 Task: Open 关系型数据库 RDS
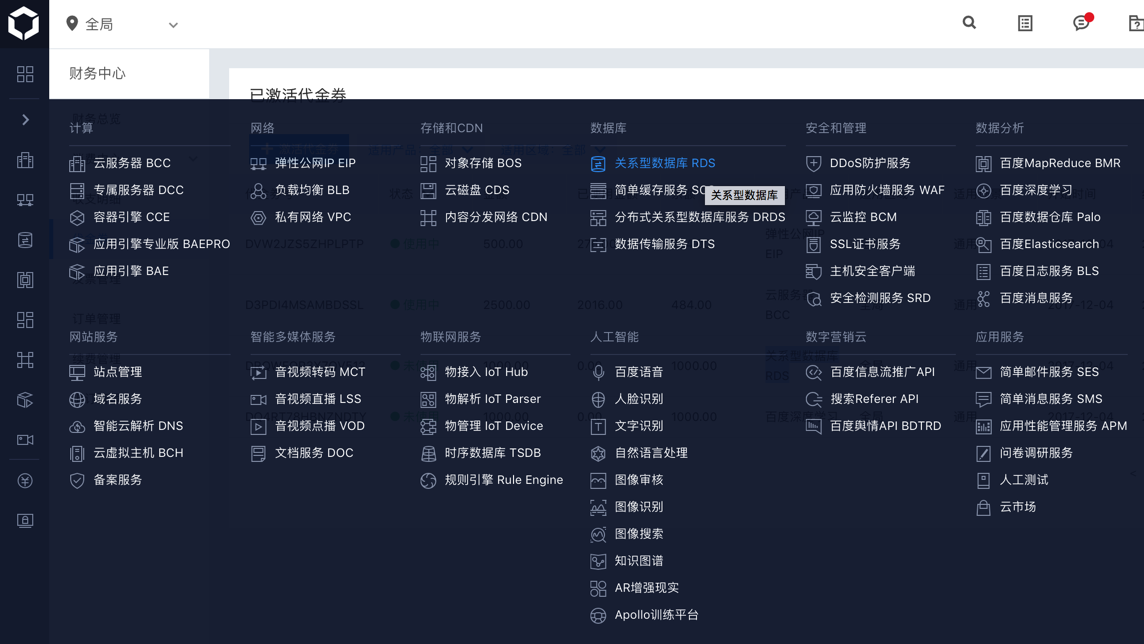click(665, 163)
